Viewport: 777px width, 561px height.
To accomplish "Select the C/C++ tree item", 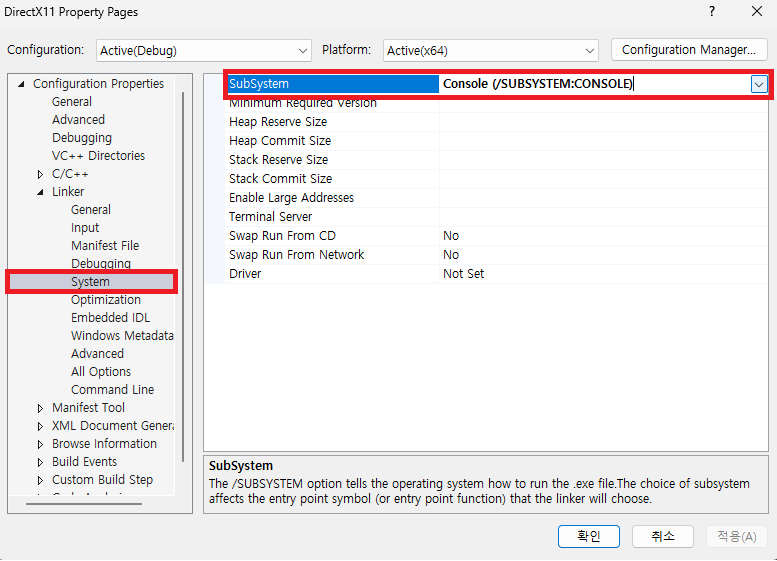I will point(70,174).
